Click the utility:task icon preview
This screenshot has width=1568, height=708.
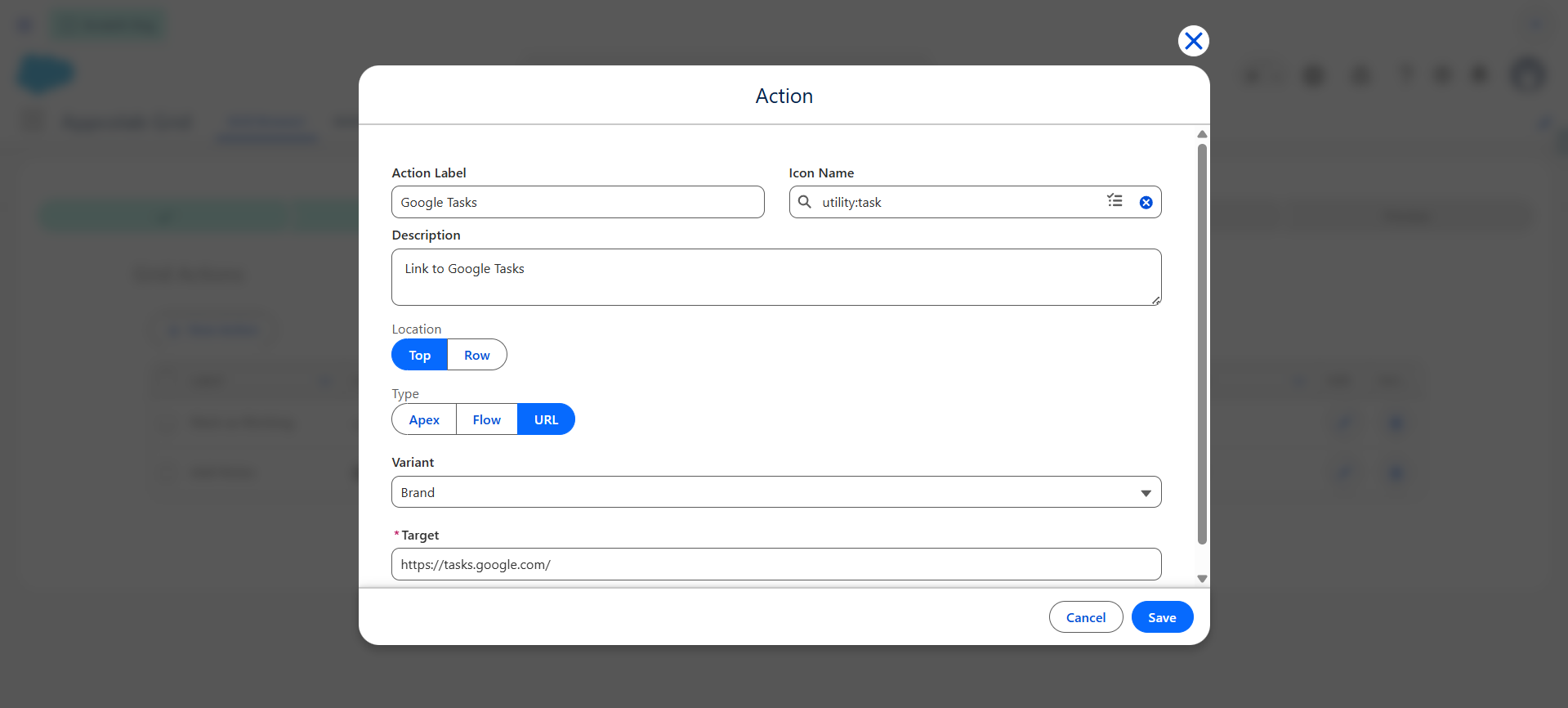coord(1115,201)
